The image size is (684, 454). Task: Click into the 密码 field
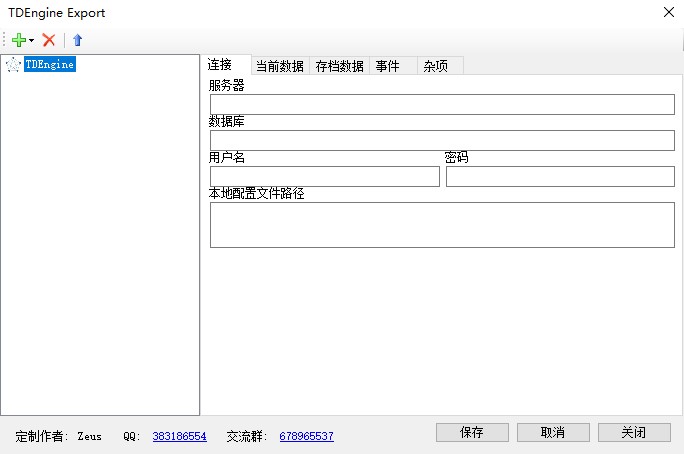[x=561, y=177]
